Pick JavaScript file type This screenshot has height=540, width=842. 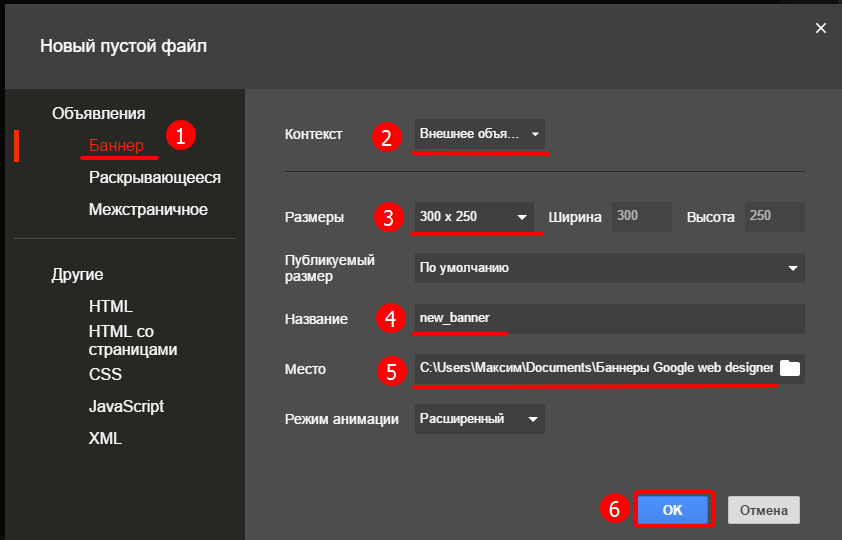(x=126, y=407)
